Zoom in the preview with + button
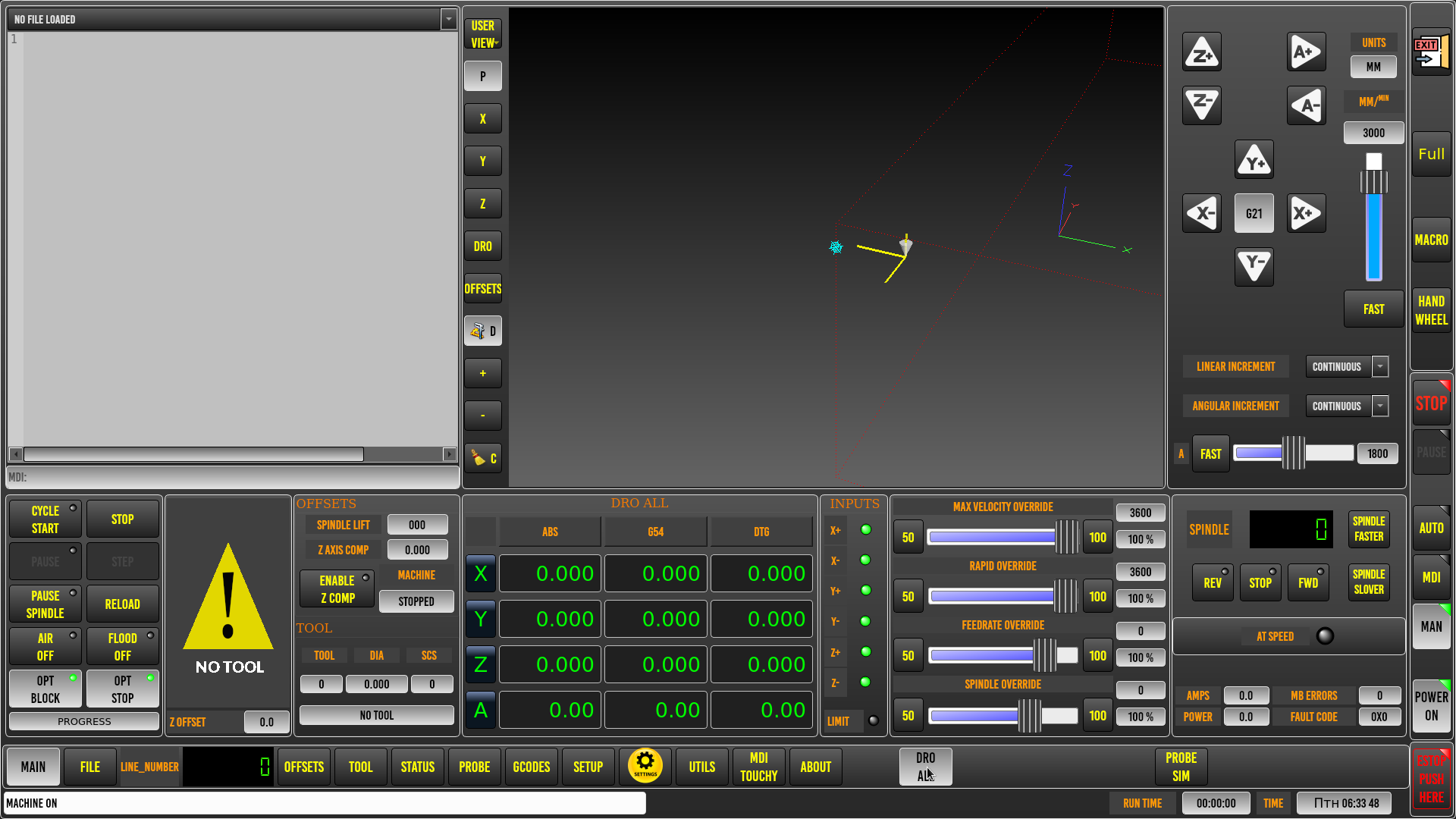The image size is (1456, 819). tap(483, 373)
